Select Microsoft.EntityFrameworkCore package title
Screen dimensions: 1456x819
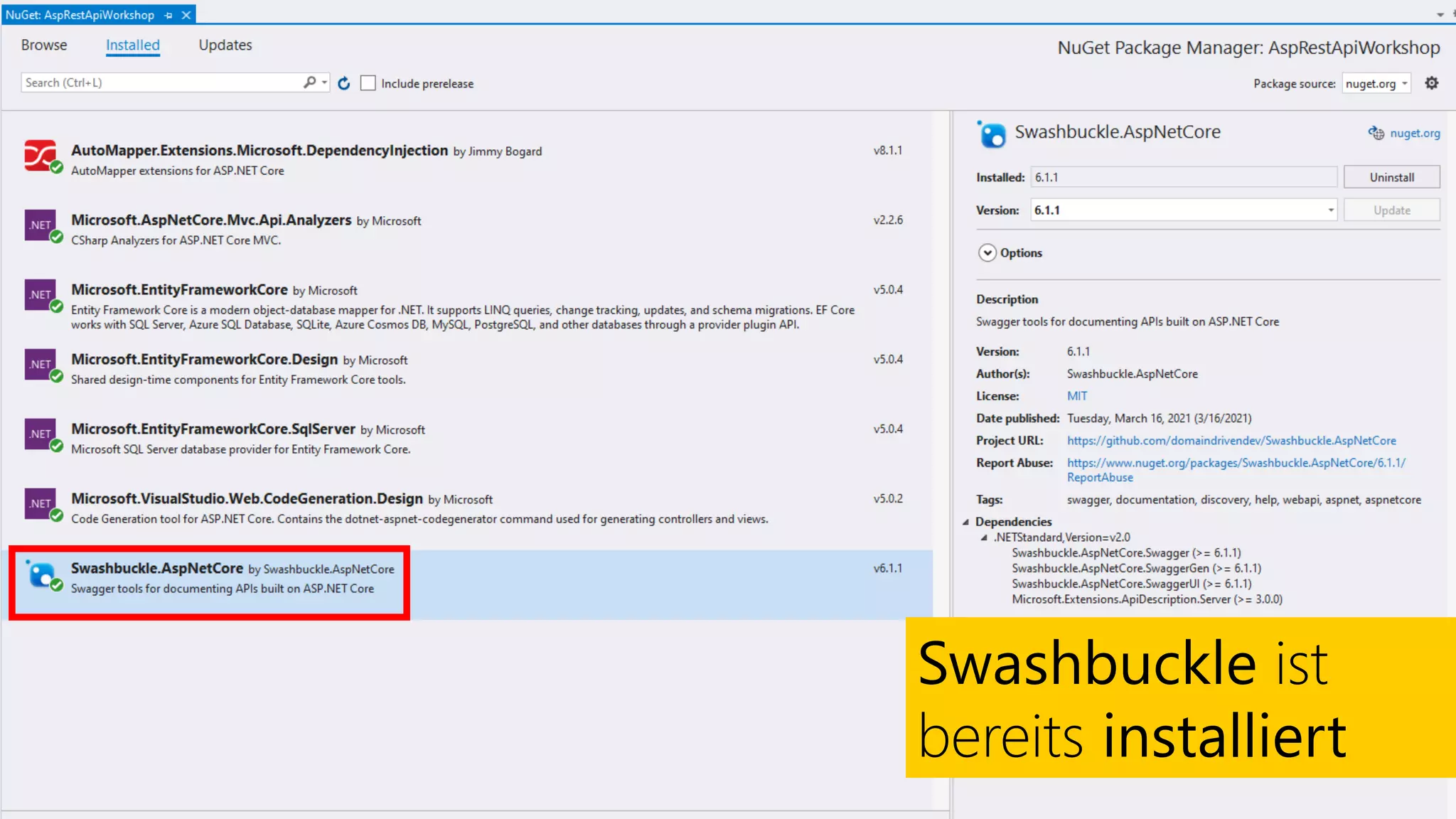[179, 290]
